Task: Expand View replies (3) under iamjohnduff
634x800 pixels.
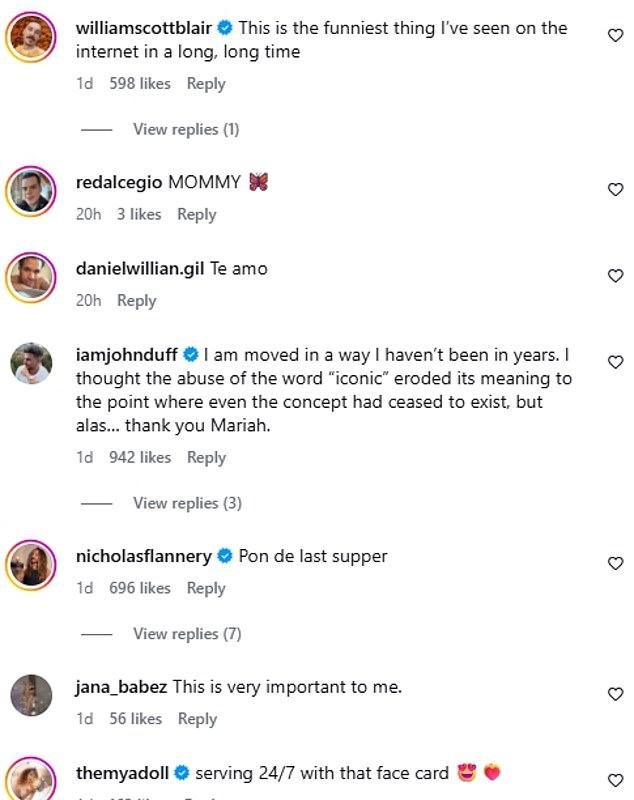Action: tap(187, 504)
